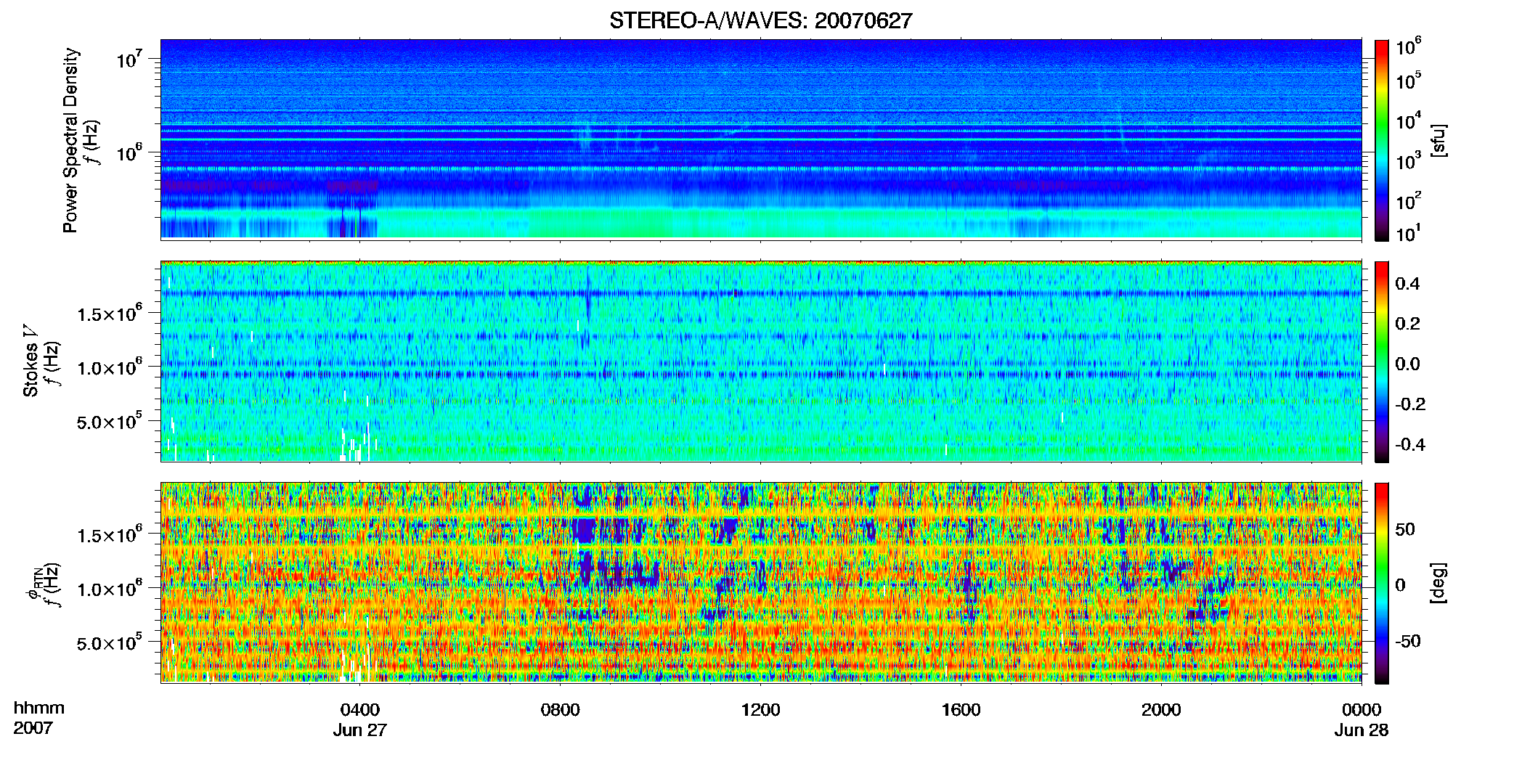Click the 10^7 frequency tick in the top panel
1522x784 pixels.
[x=130, y=59]
